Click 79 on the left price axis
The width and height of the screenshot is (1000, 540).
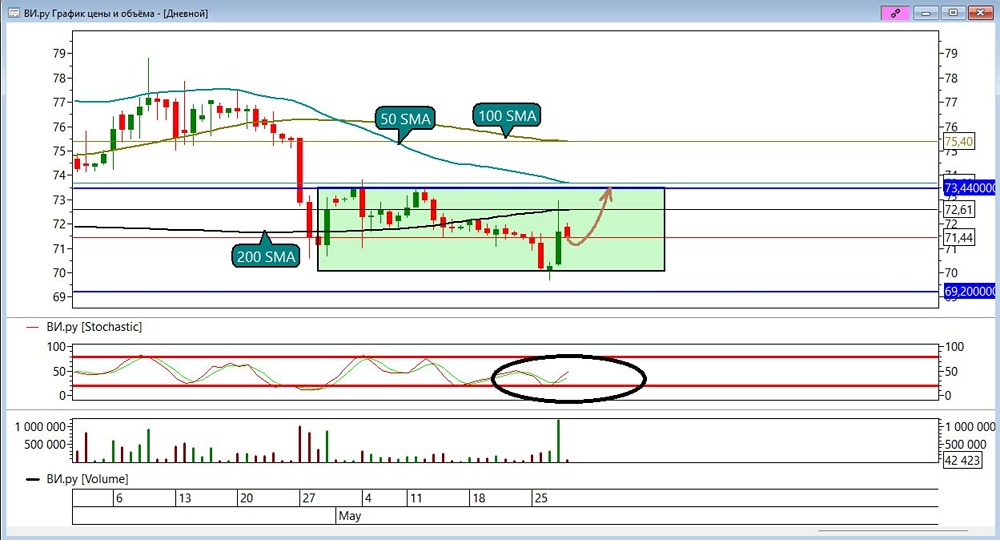[x=59, y=54]
